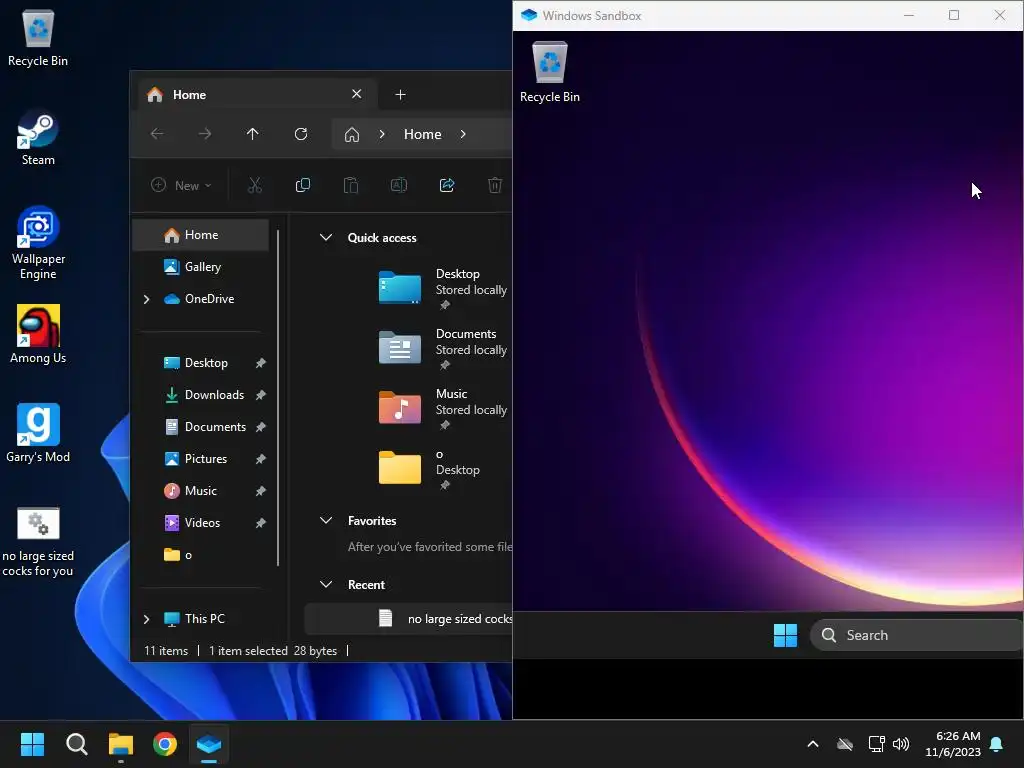Open host Windows Start menu
Viewport: 1024px width, 768px height.
(x=32, y=744)
